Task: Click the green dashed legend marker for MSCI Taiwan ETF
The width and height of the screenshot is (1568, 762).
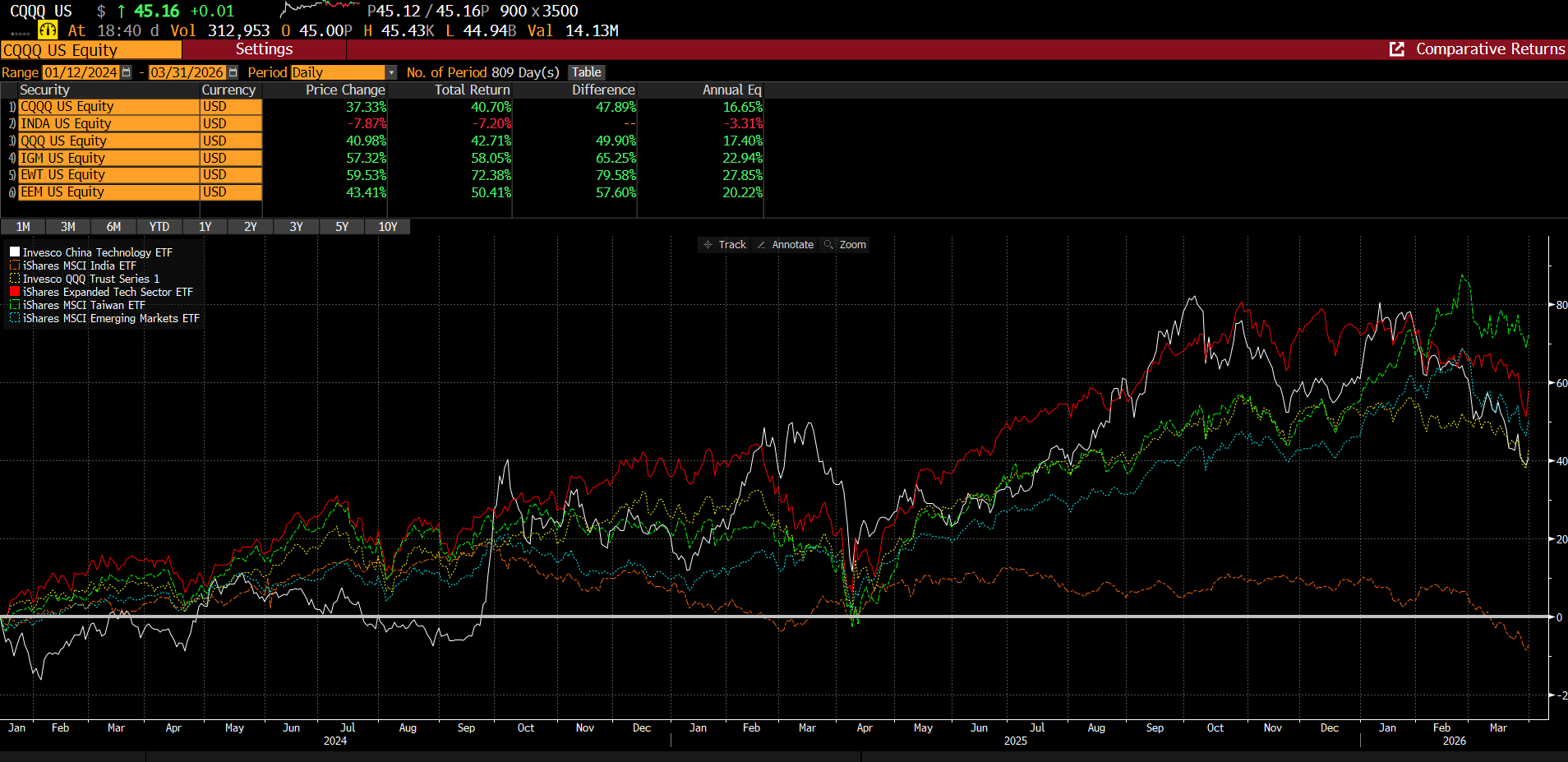Action: (x=13, y=305)
